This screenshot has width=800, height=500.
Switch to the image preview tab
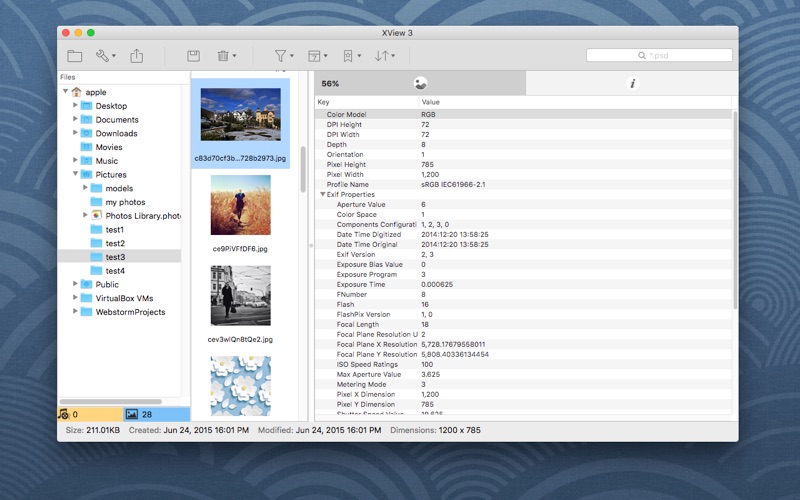point(420,84)
